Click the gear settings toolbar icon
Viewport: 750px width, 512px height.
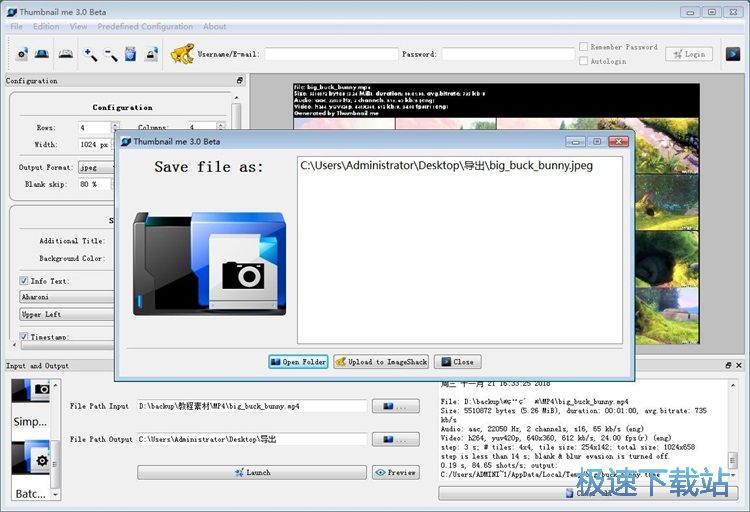(x=22, y=54)
